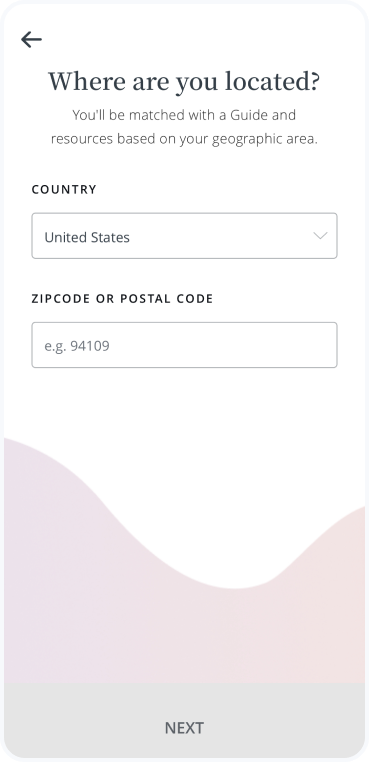The height and width of the screenshot is (762, 369).
Task: Focus the Zipcode or Postal Code field
Action: pyautogui.click(x=184, y=345)
